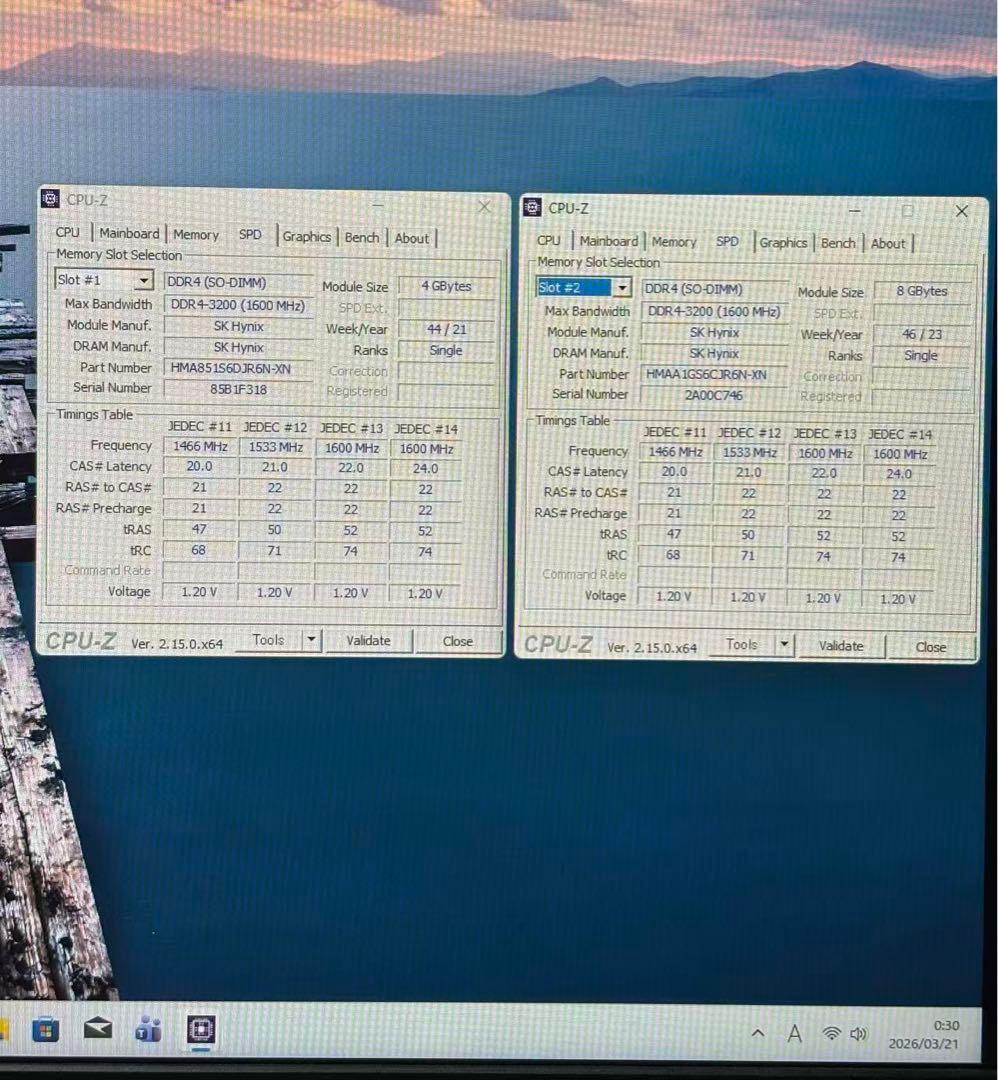Select SPD tab in right window
Viewport: 998px width, 1080px height.
pos(727,242)
